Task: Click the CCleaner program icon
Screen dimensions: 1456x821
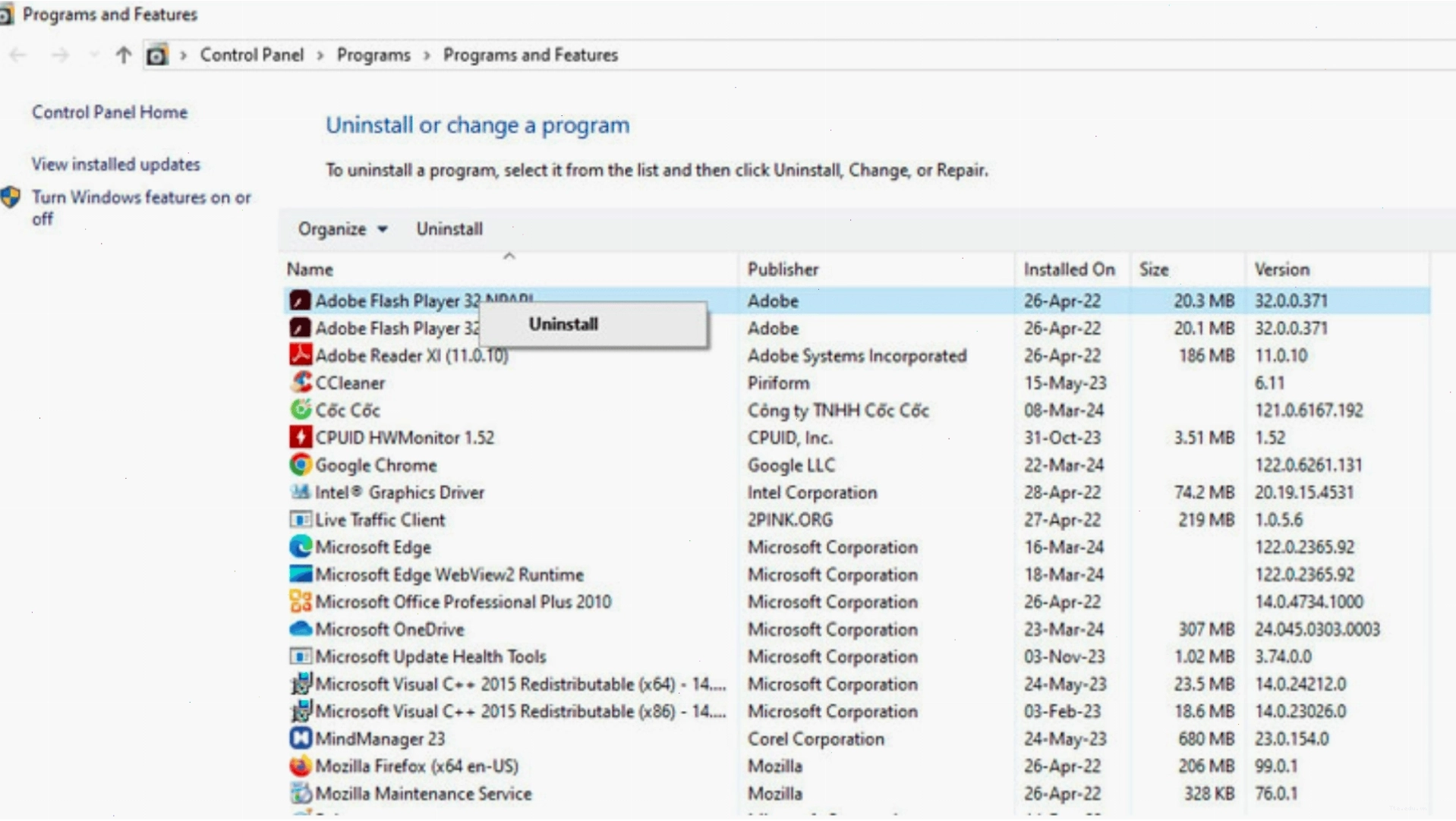Action: (x=300, y=382)
